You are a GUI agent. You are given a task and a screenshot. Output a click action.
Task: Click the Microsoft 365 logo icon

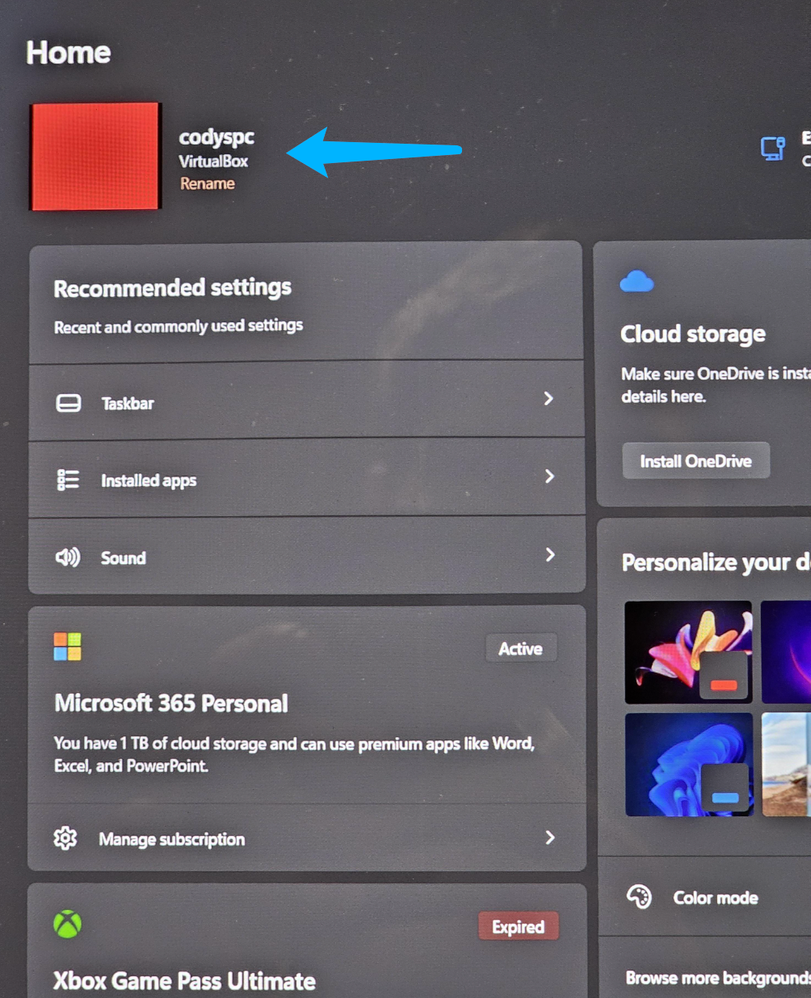67,647
